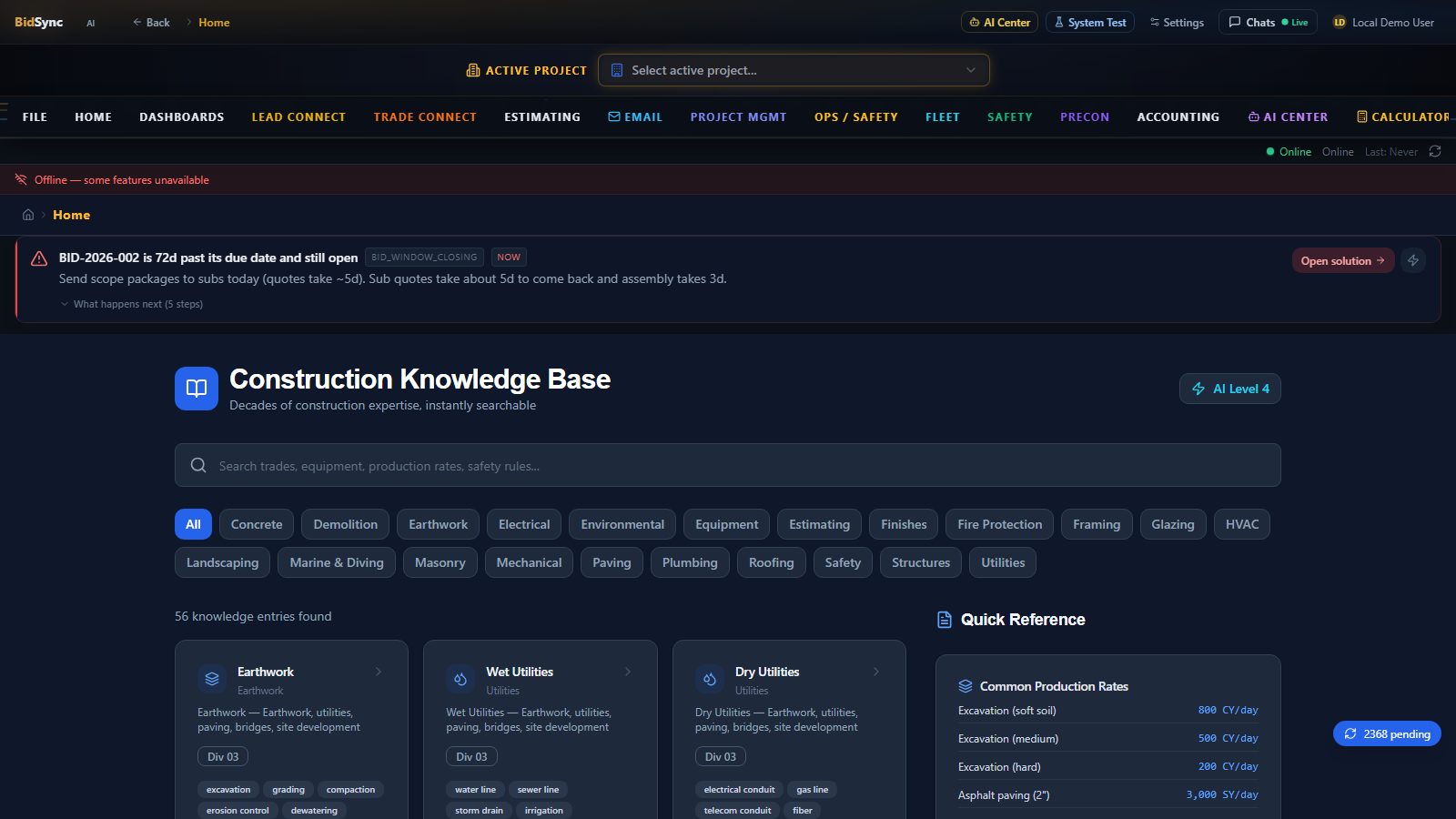Click the 2368 pending sync button
1456x819 pixels.
click(x=1387, y=733)
